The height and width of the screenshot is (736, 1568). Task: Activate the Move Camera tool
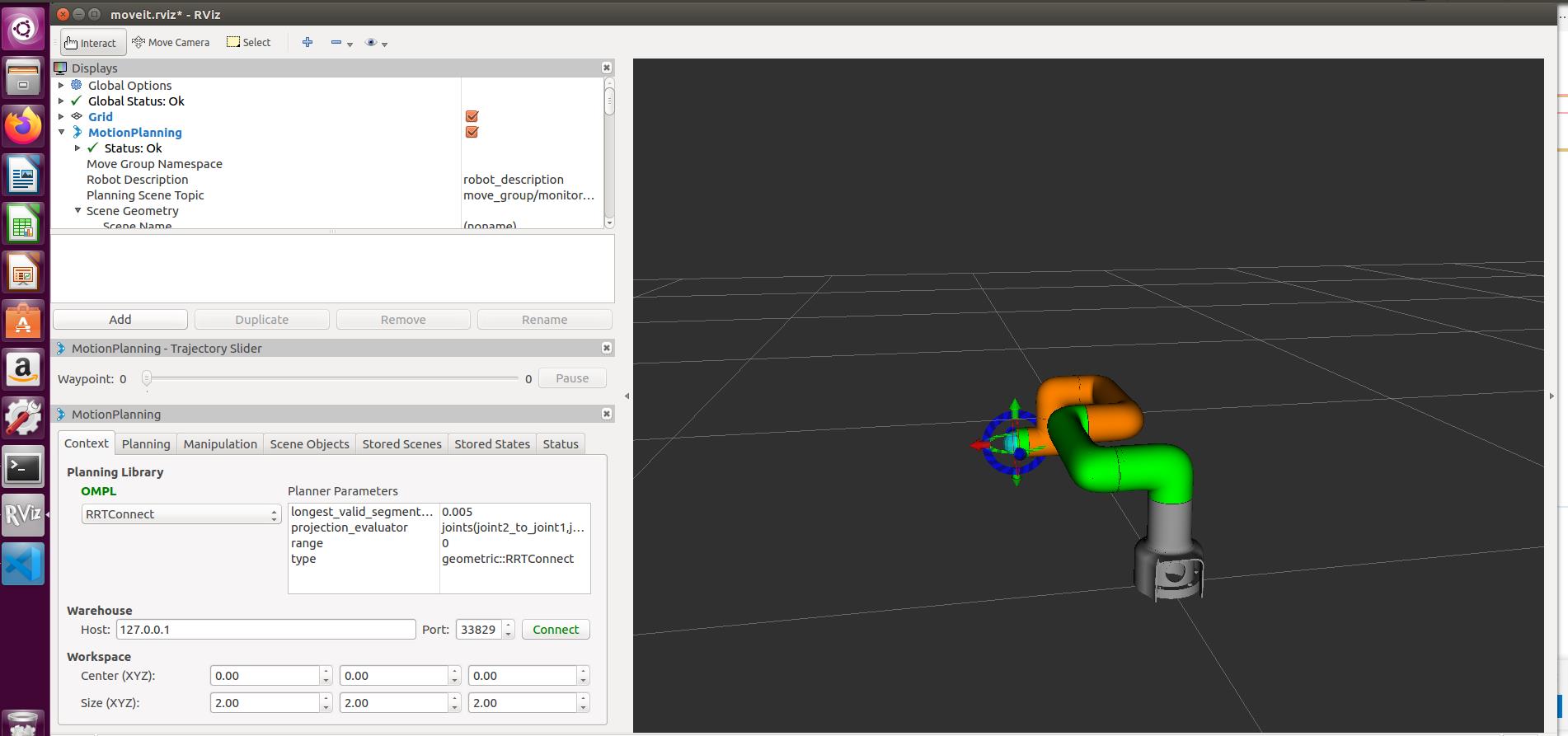(171, 43)
